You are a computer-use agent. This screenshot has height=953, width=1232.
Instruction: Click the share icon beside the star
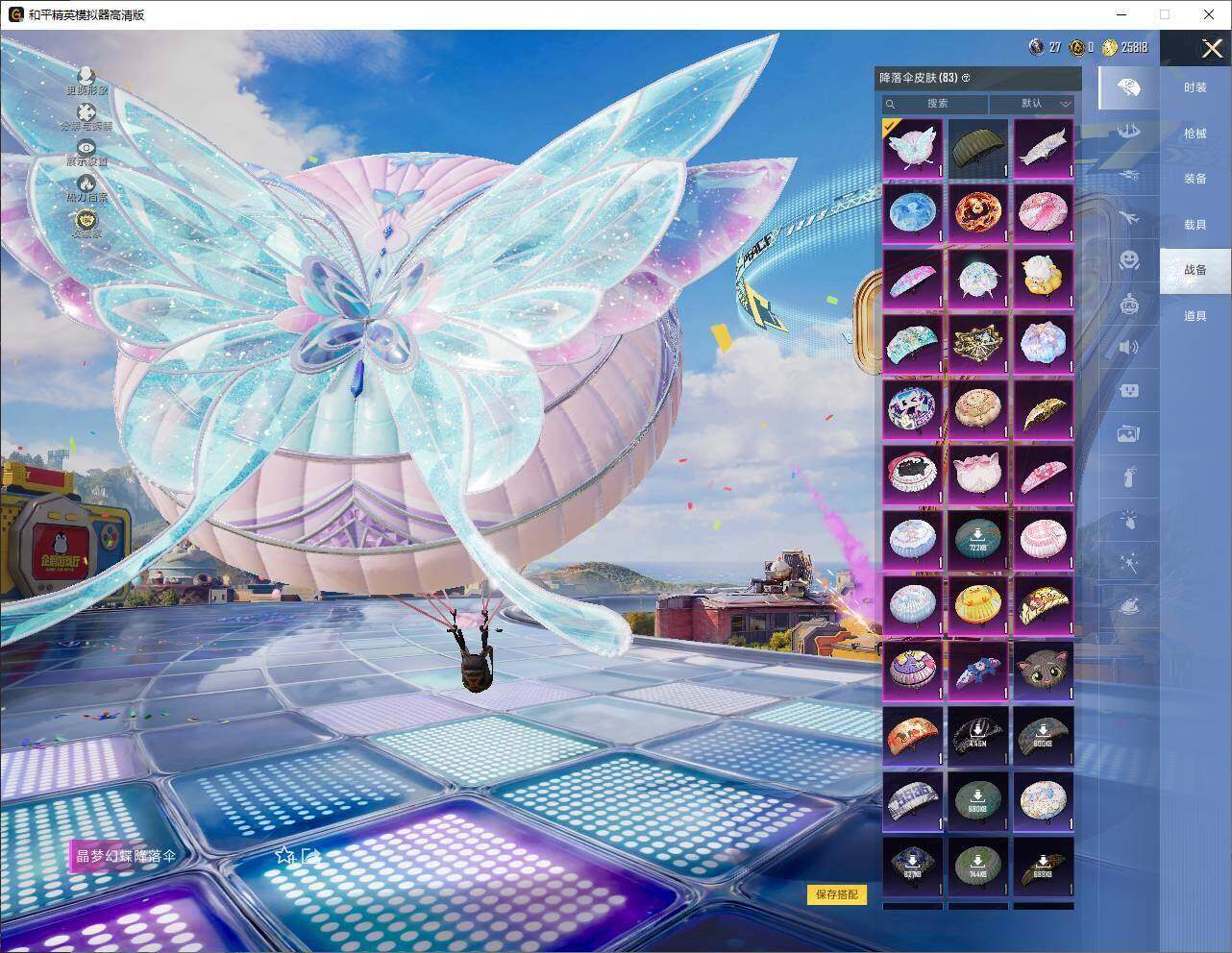[x=309, y=855]
